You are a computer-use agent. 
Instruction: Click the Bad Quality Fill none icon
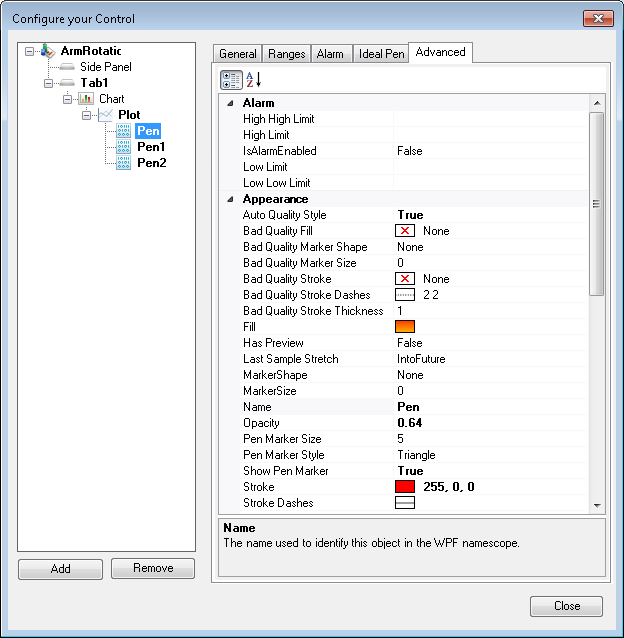click(x=406, y=231)
